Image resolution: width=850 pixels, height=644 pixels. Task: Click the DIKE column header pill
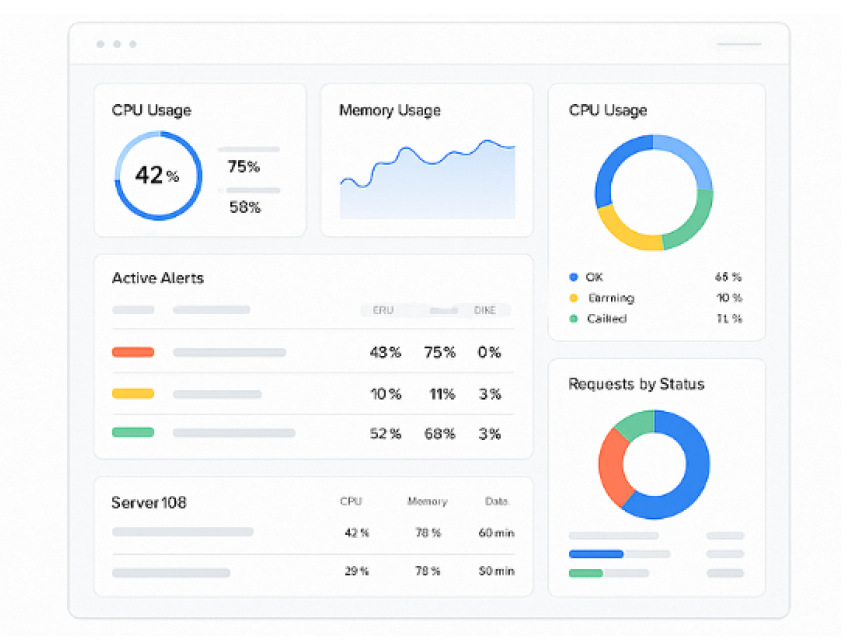point(485,310)
